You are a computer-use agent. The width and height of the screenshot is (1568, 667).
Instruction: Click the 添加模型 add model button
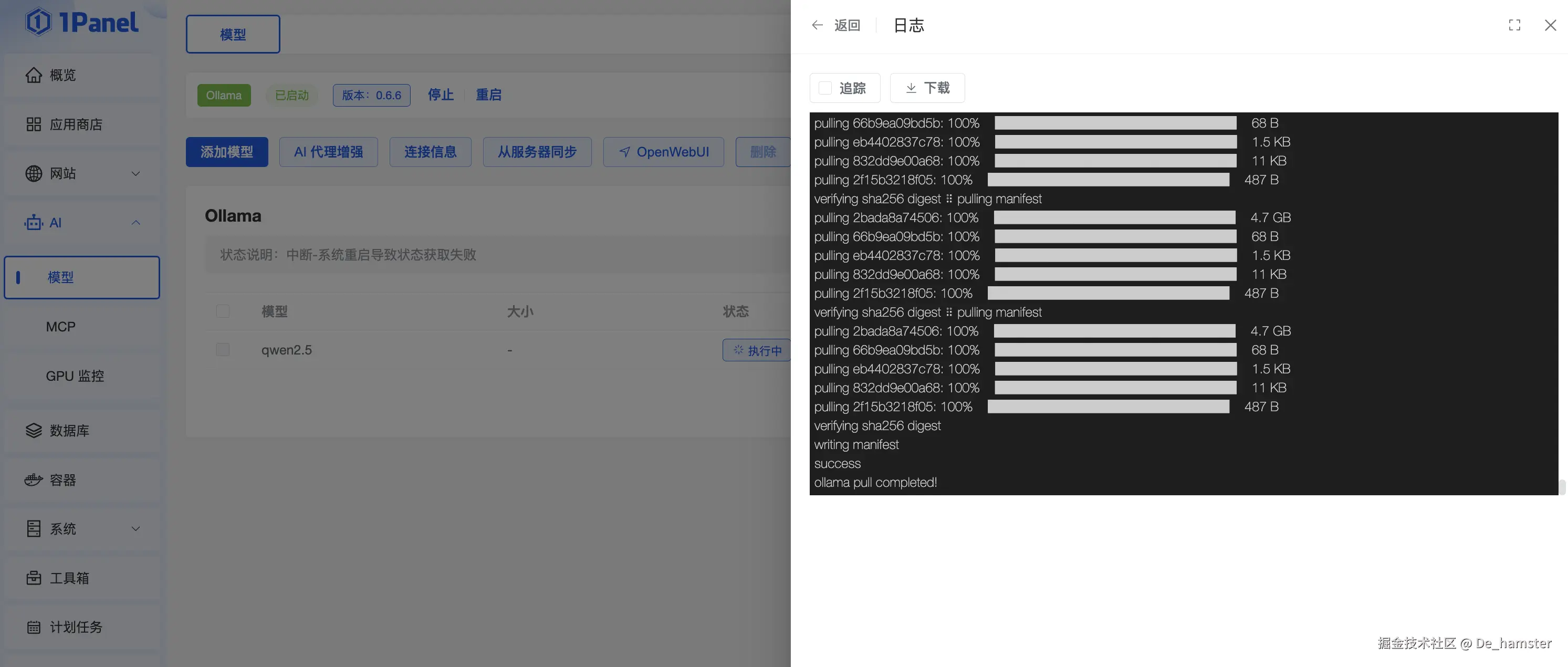pos(226,152)
